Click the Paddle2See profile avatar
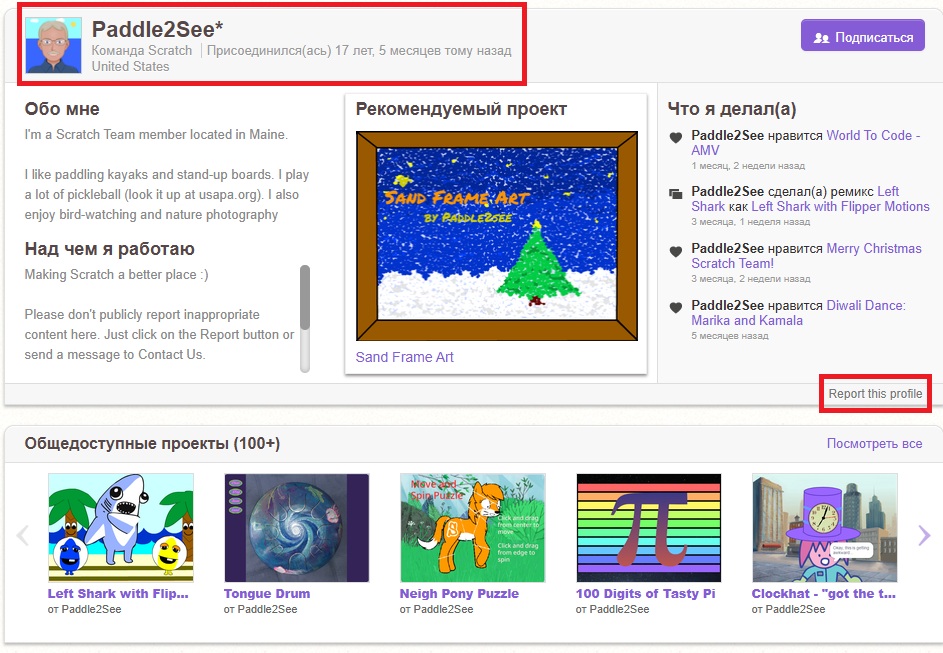Image resolution: width=943 pixels, height=653 pixels. click(x=53, y=45)
